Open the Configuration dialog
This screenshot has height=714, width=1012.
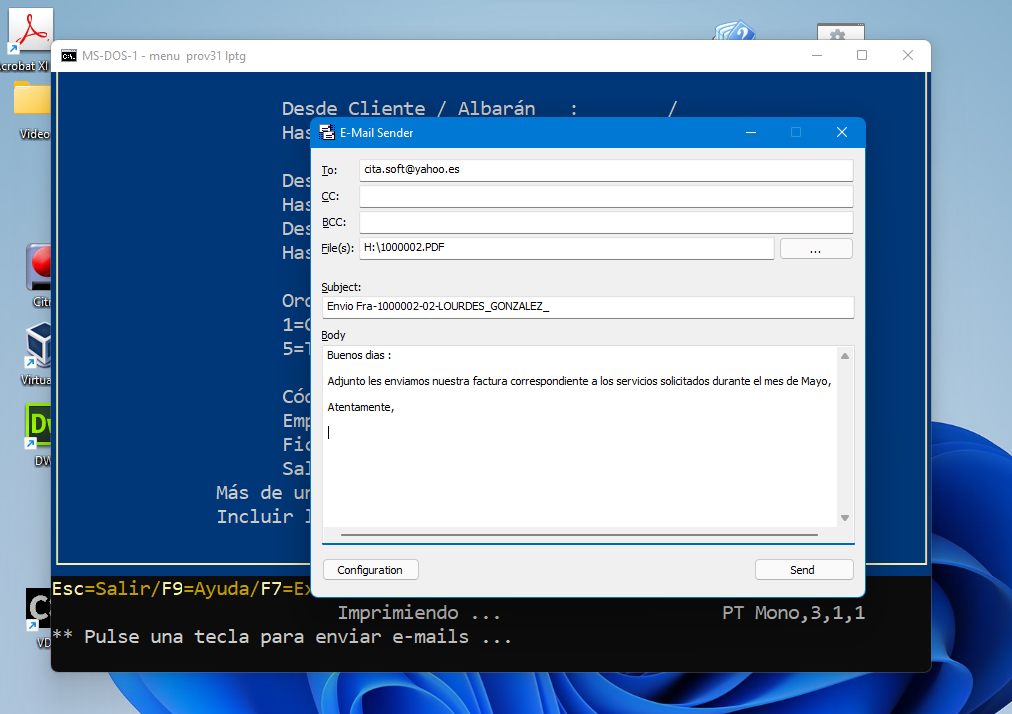pyautogui.click(x=370, y=569)
